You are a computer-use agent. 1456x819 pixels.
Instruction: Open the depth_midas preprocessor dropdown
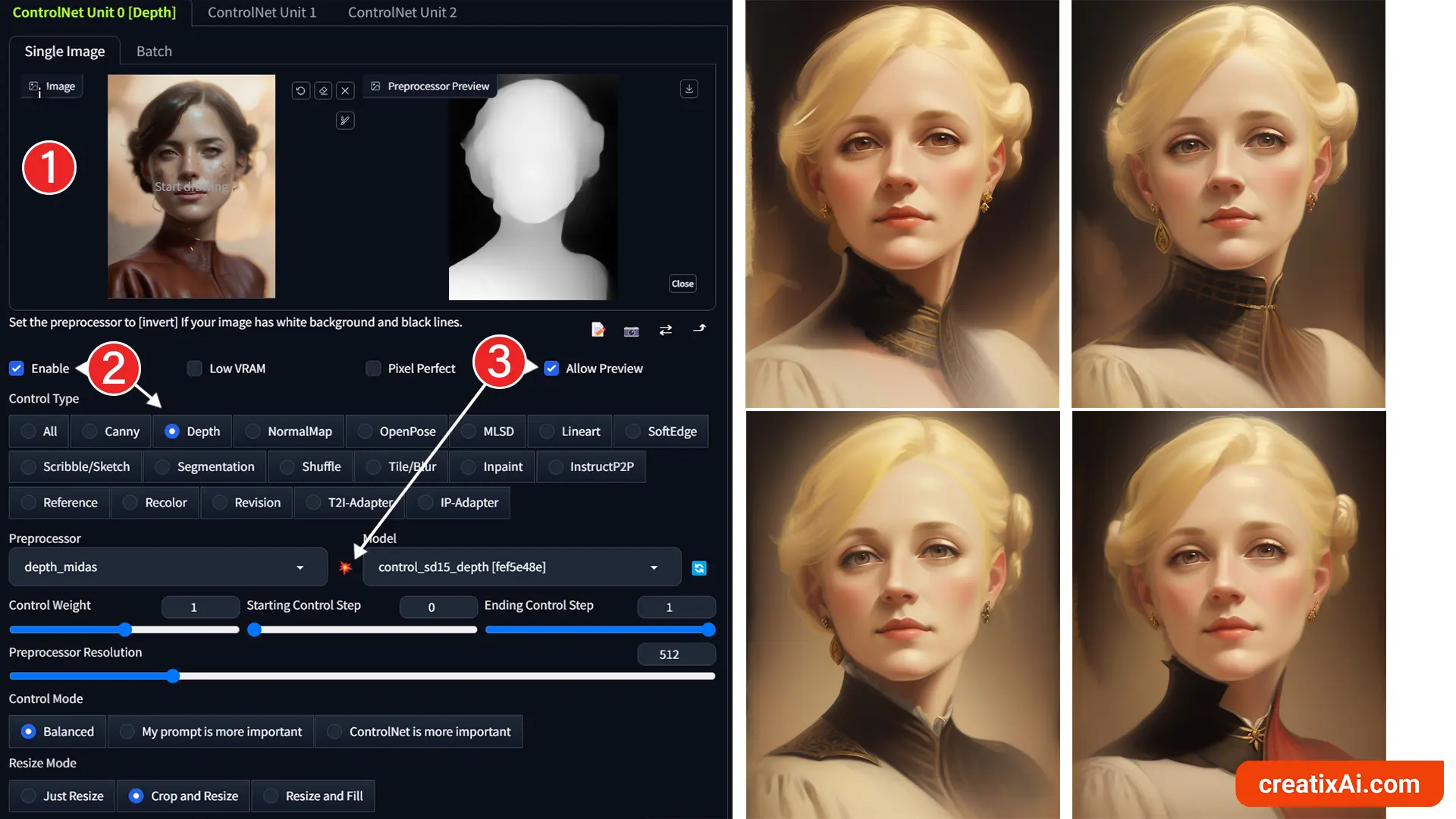click(x=168, y=567)
